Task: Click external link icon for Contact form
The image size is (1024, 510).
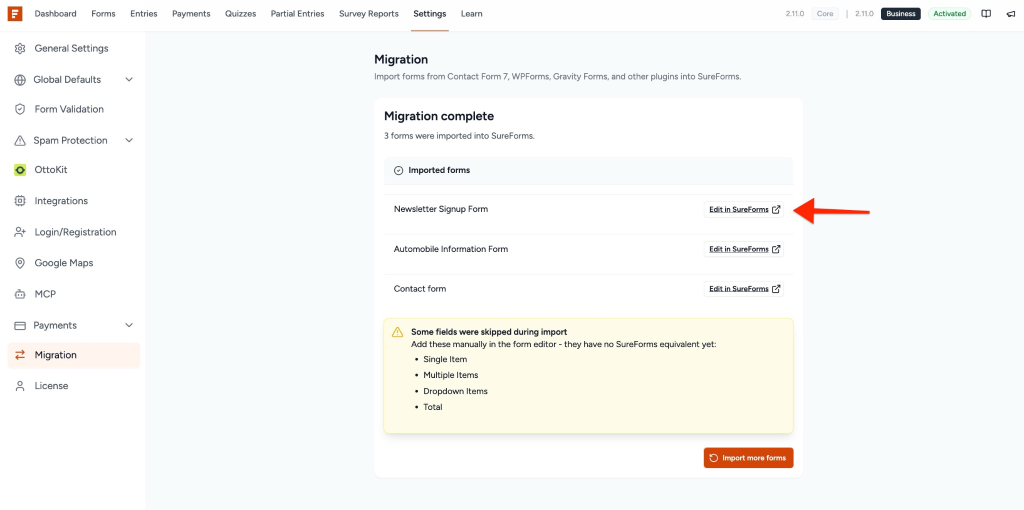Action: click(776, 289)
